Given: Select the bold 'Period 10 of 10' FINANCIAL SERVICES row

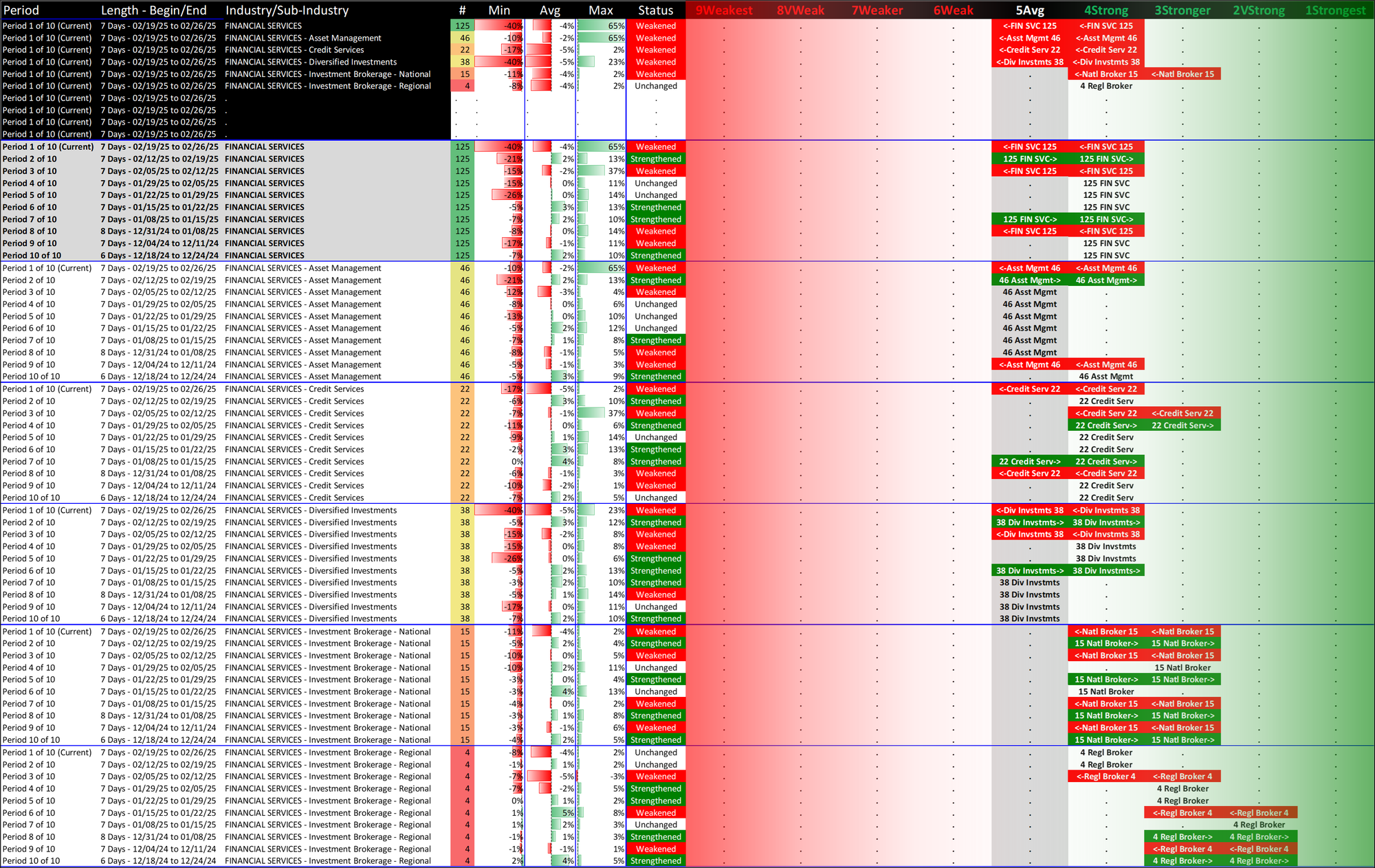Looking at the screenshot, I should pyautogui.click(x=32, y=256).
